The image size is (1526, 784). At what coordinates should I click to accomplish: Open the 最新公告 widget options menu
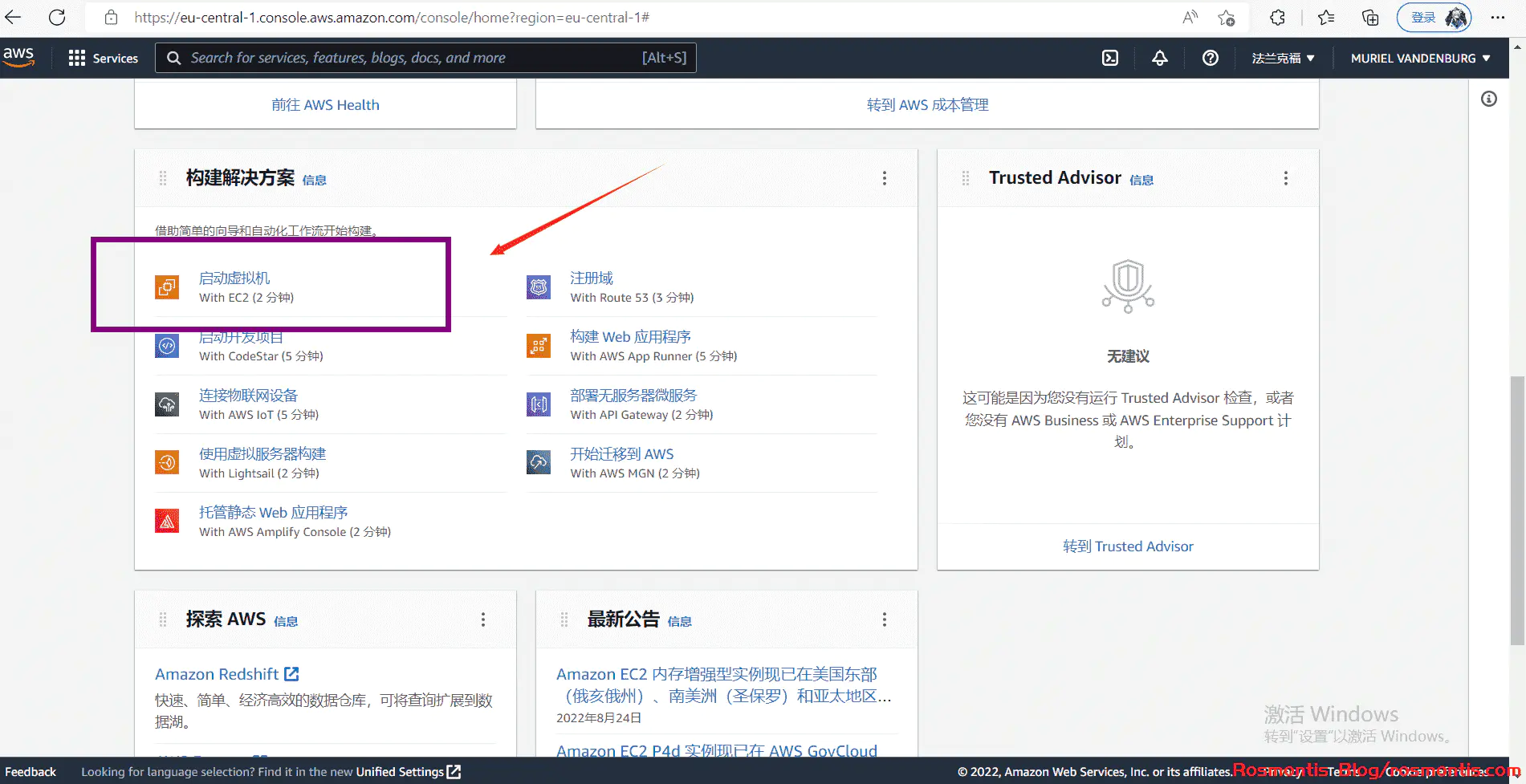(x=885, y=619)
